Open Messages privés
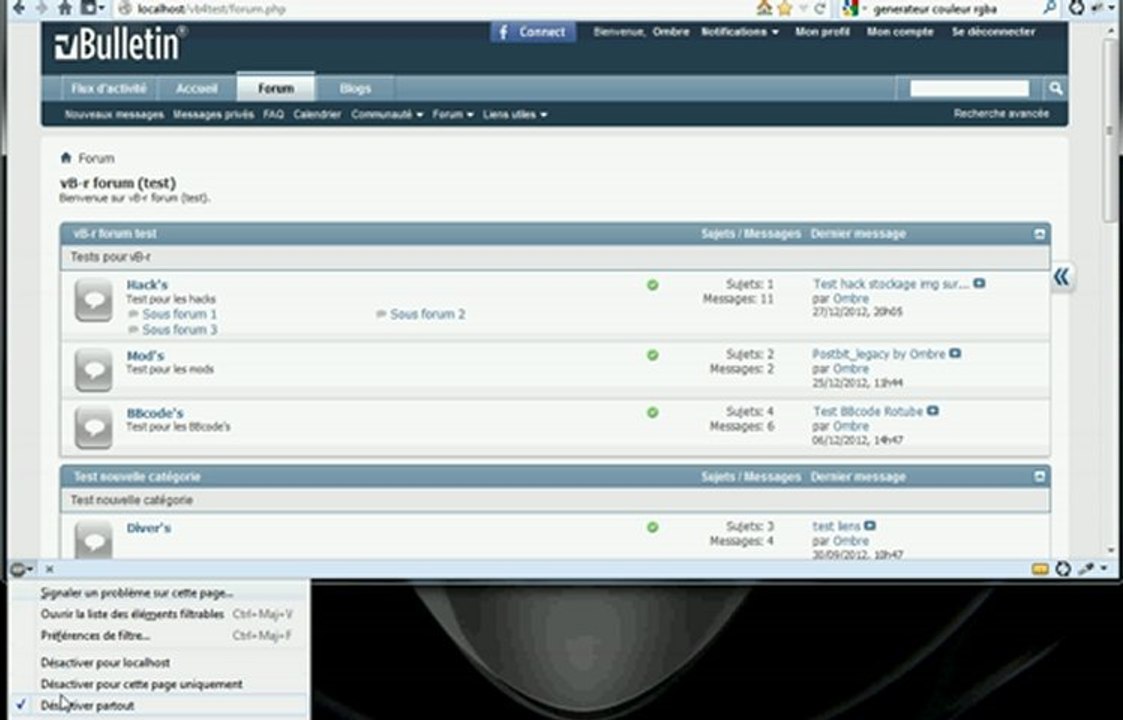This screenshot has width=1123, height=720. point(213,115)
